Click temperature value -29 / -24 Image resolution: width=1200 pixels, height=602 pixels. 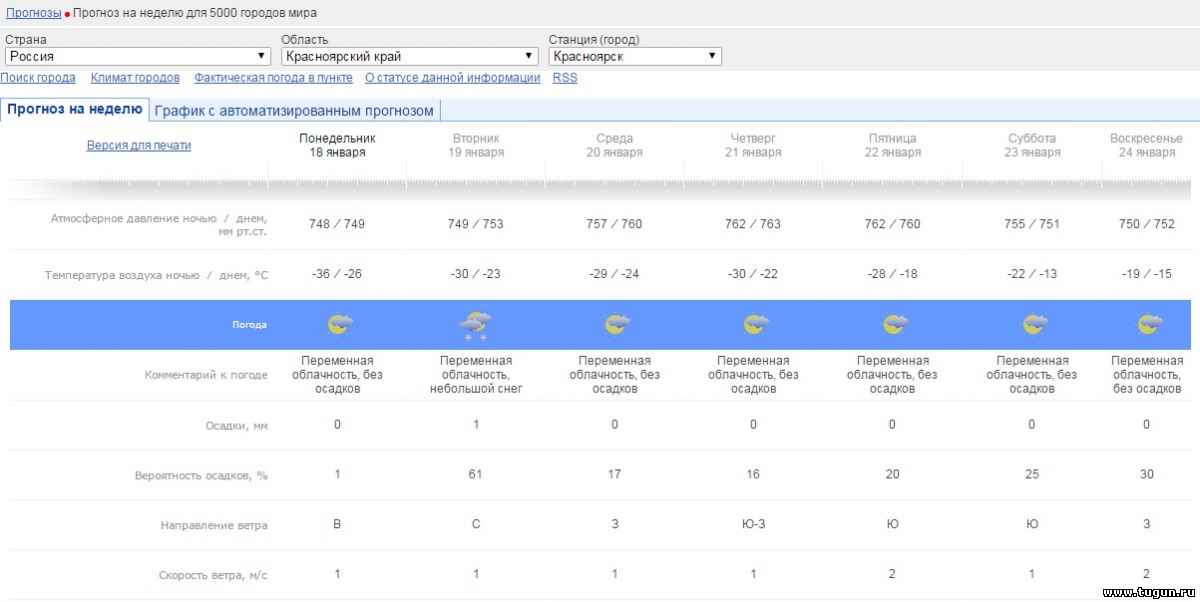click(614, 274)
